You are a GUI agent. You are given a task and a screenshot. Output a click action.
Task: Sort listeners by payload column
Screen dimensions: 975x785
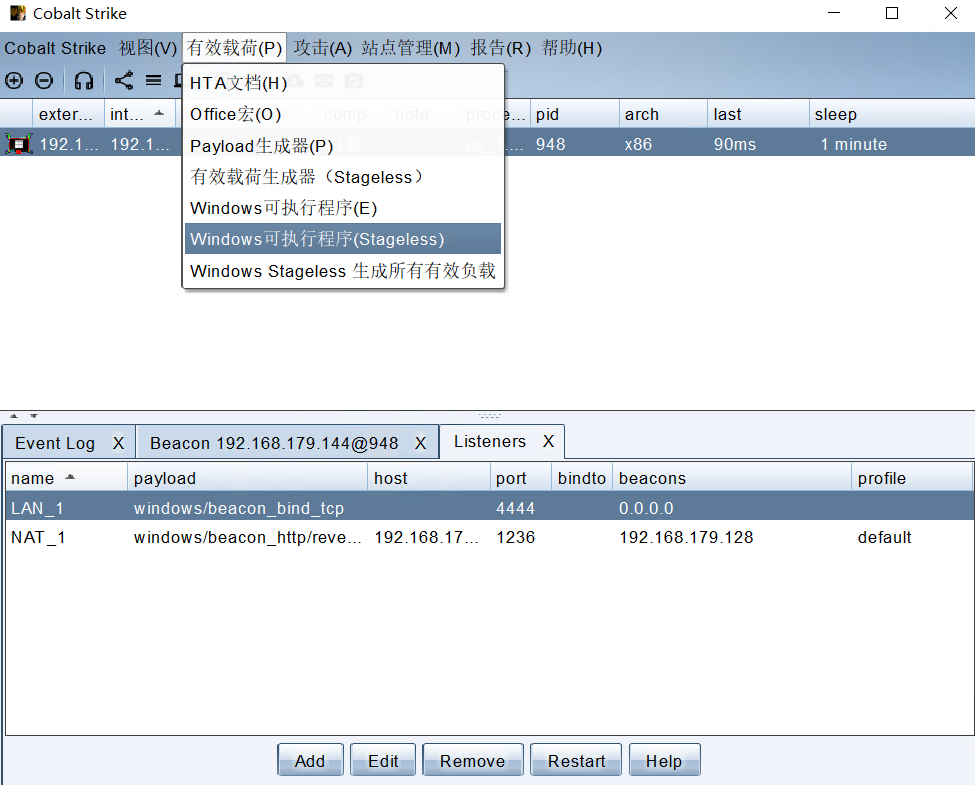click(247, 478)
